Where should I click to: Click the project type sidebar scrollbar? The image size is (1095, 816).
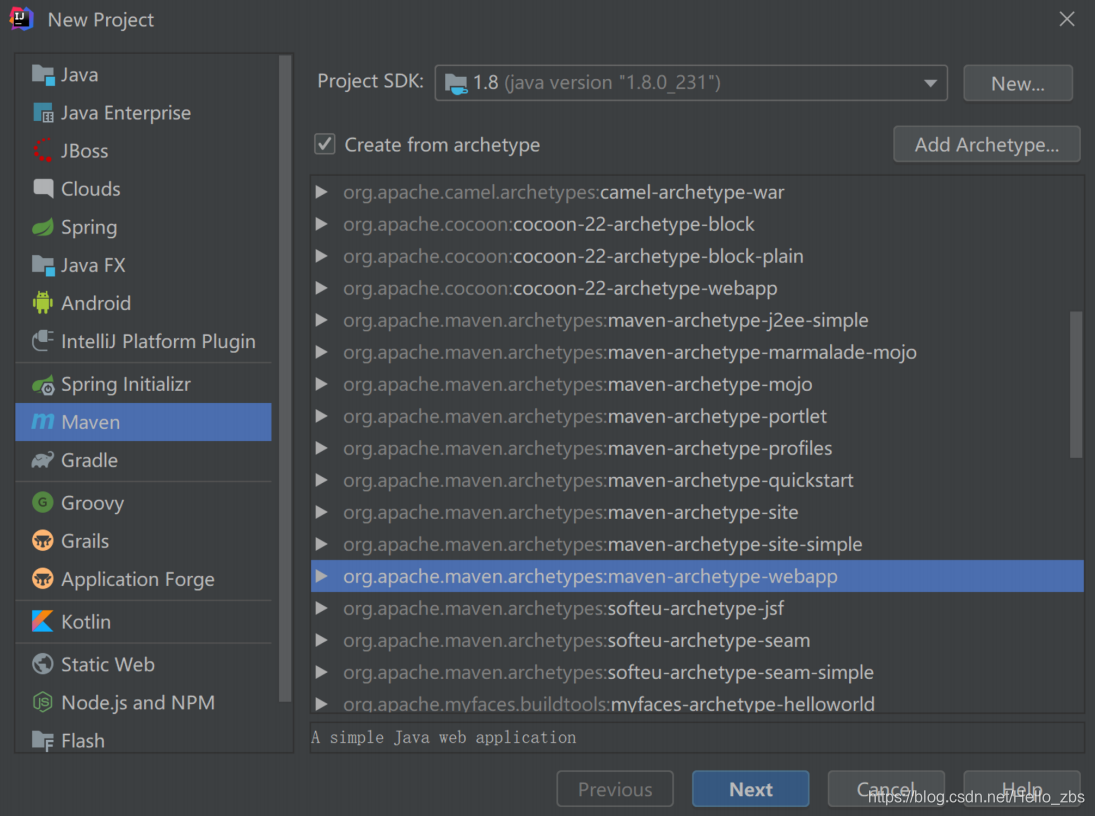coord(285,377)
